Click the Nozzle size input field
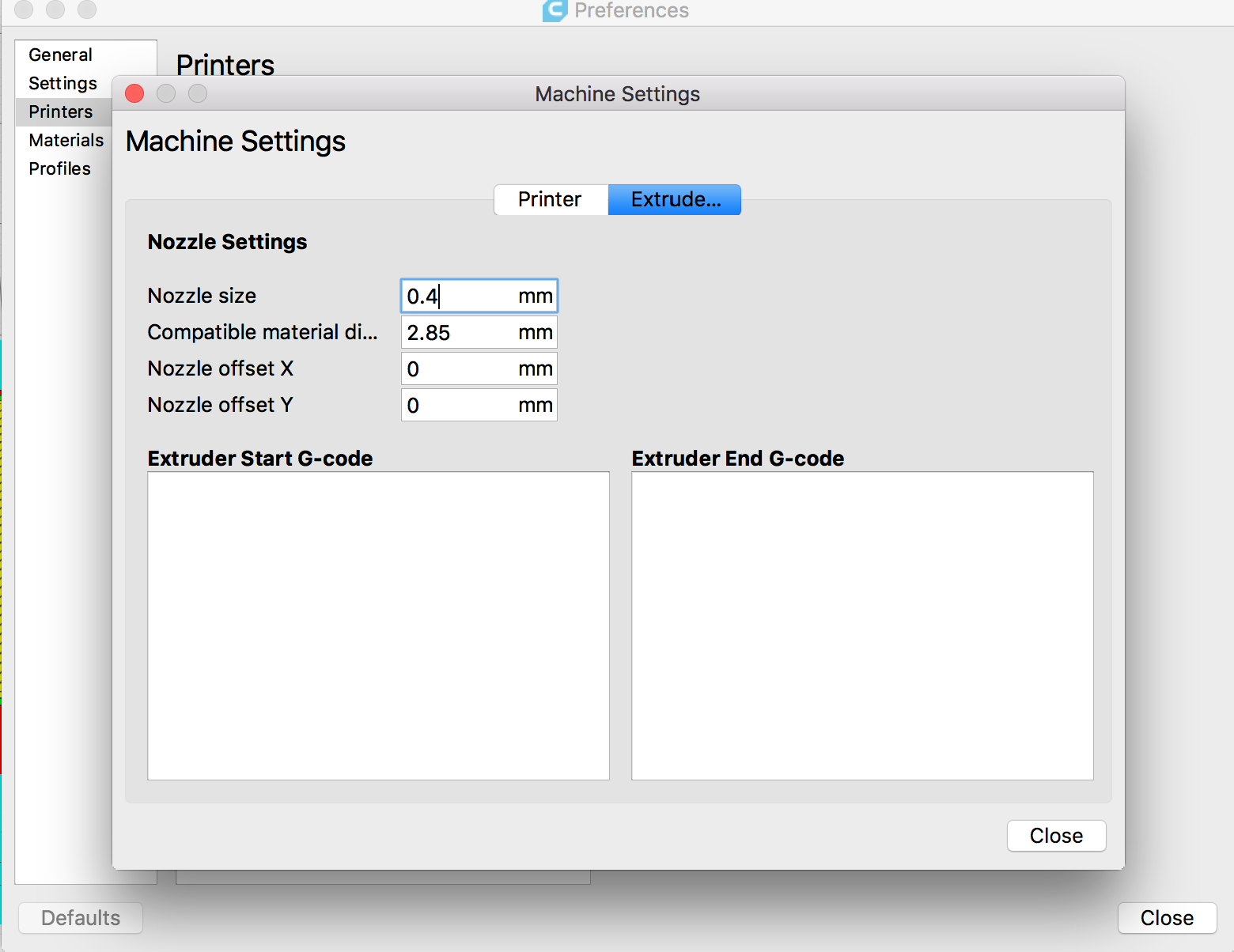 pos(459,296)
